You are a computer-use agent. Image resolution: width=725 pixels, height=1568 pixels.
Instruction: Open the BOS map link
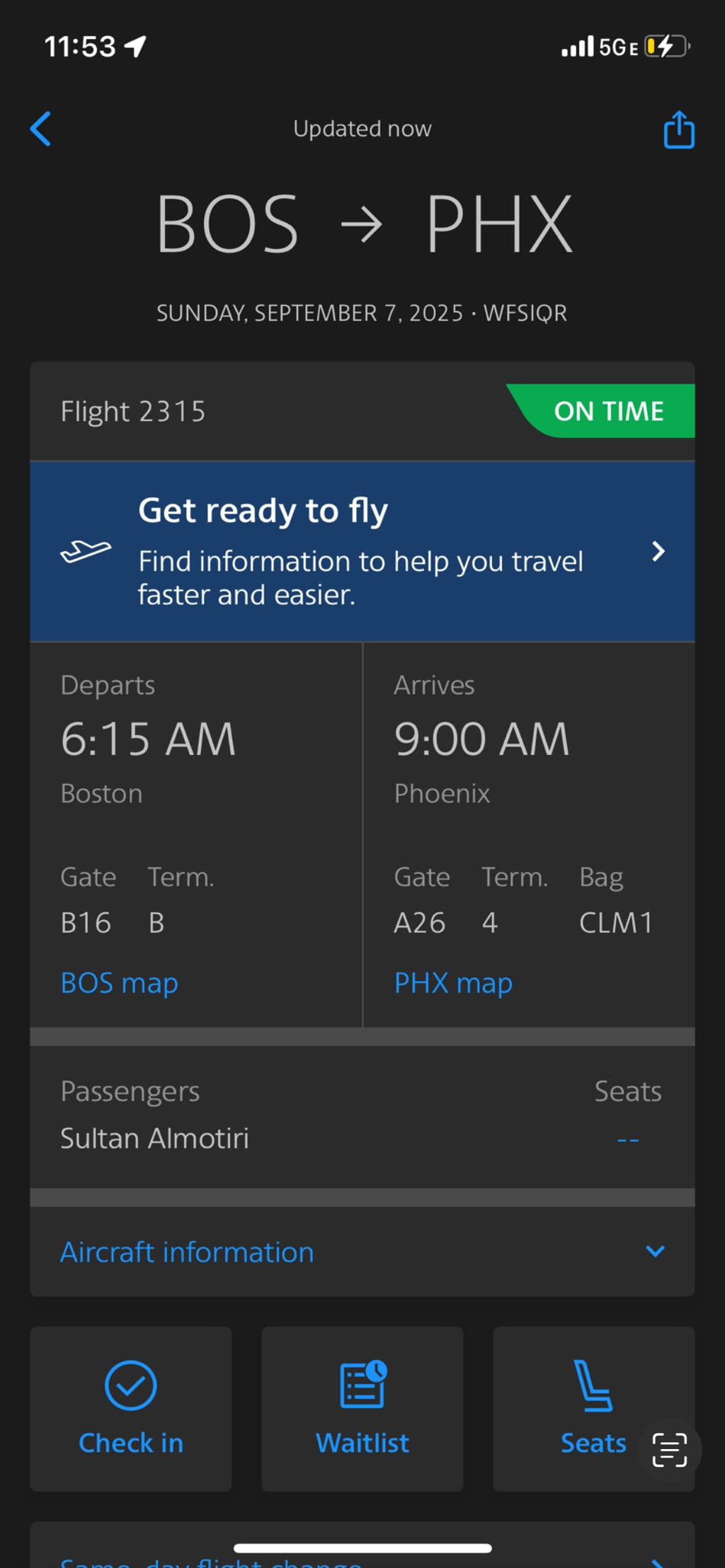119,983
